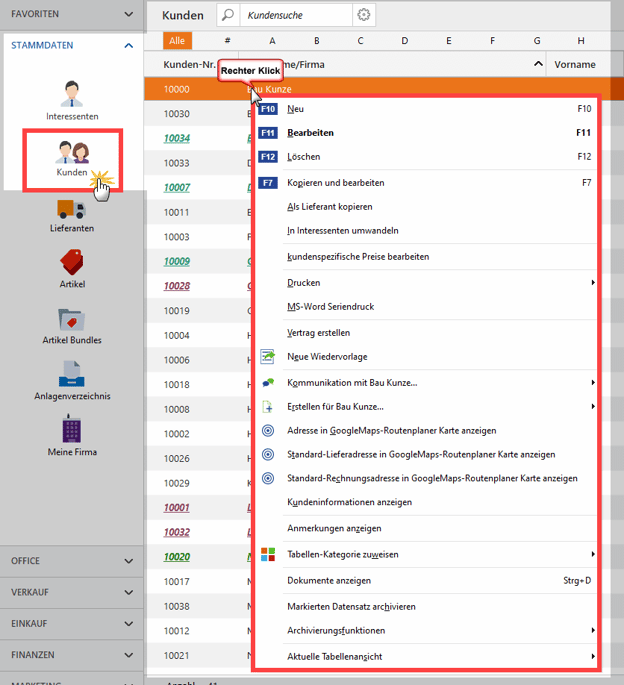Click the Alle filter button
Viewport: 624px width, 685px height.
coord(177,41)
